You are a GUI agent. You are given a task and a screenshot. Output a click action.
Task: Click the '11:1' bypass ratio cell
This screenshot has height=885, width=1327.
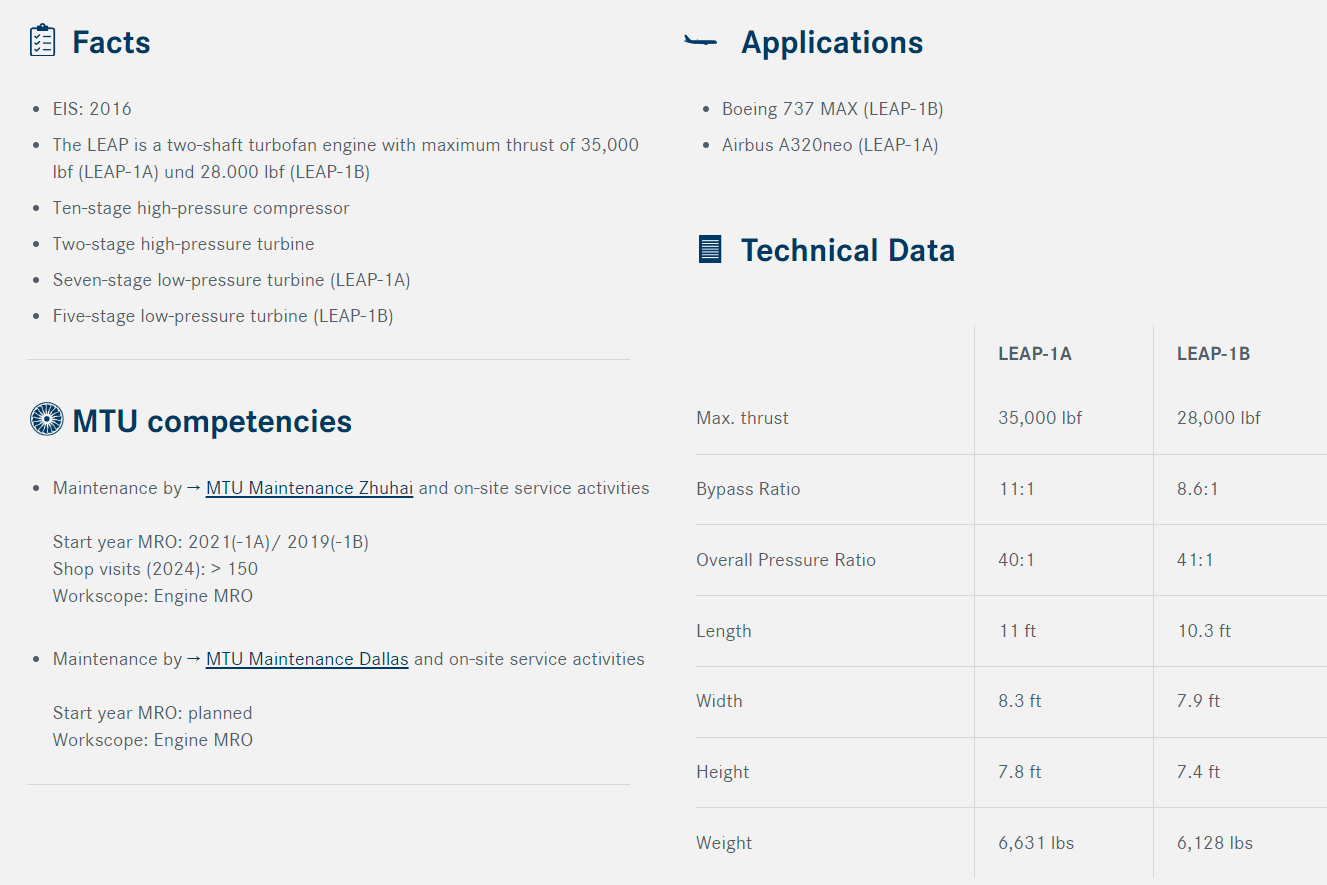(x=1015, y=489)
